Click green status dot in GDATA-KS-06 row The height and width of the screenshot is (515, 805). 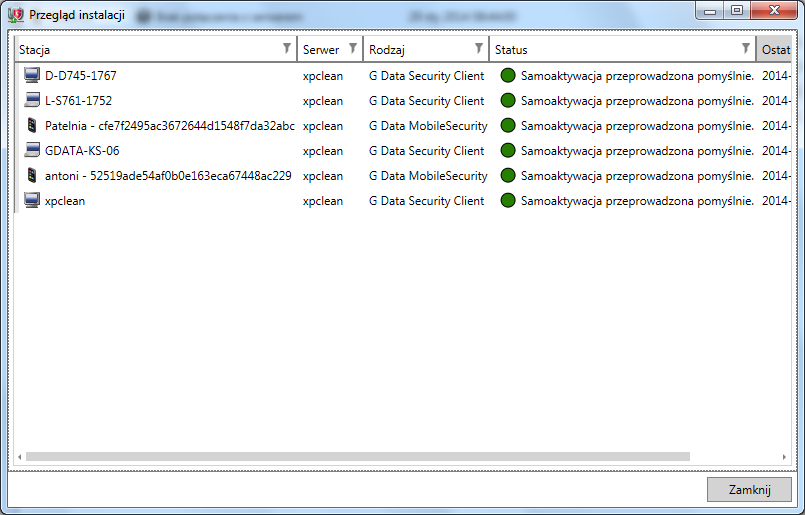point(508,150)
